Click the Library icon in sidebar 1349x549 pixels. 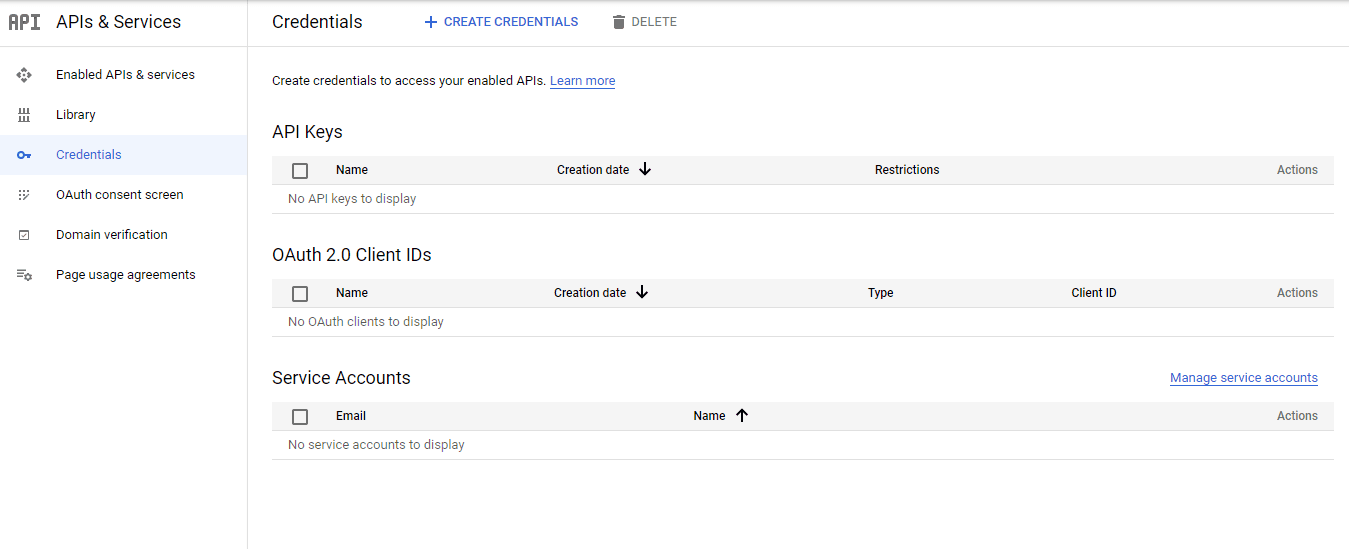[x=24, y=115]
